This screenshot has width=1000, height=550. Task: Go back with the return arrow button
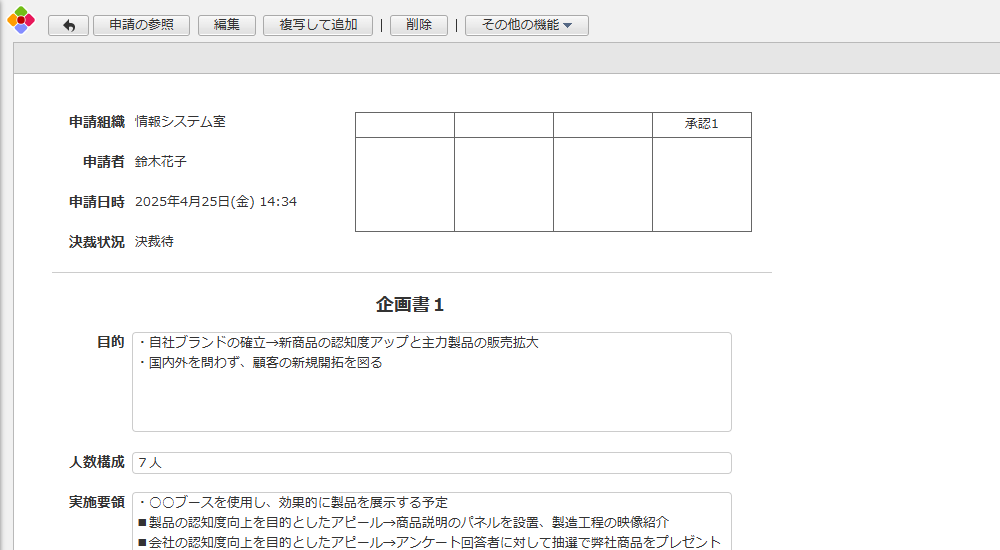[x=68, y=26]
